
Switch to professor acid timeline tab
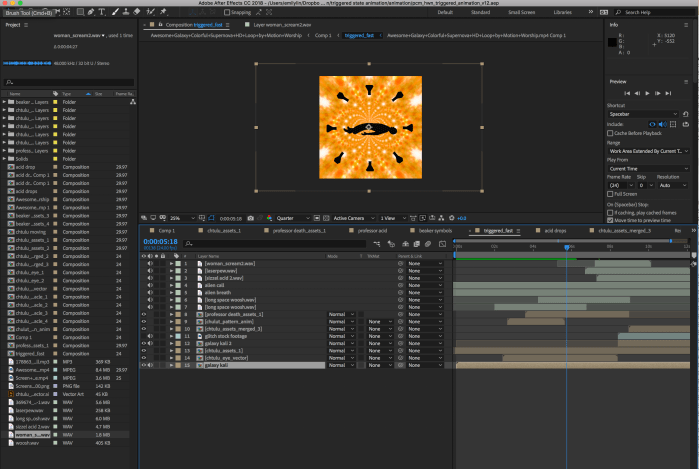pos(372,230)
